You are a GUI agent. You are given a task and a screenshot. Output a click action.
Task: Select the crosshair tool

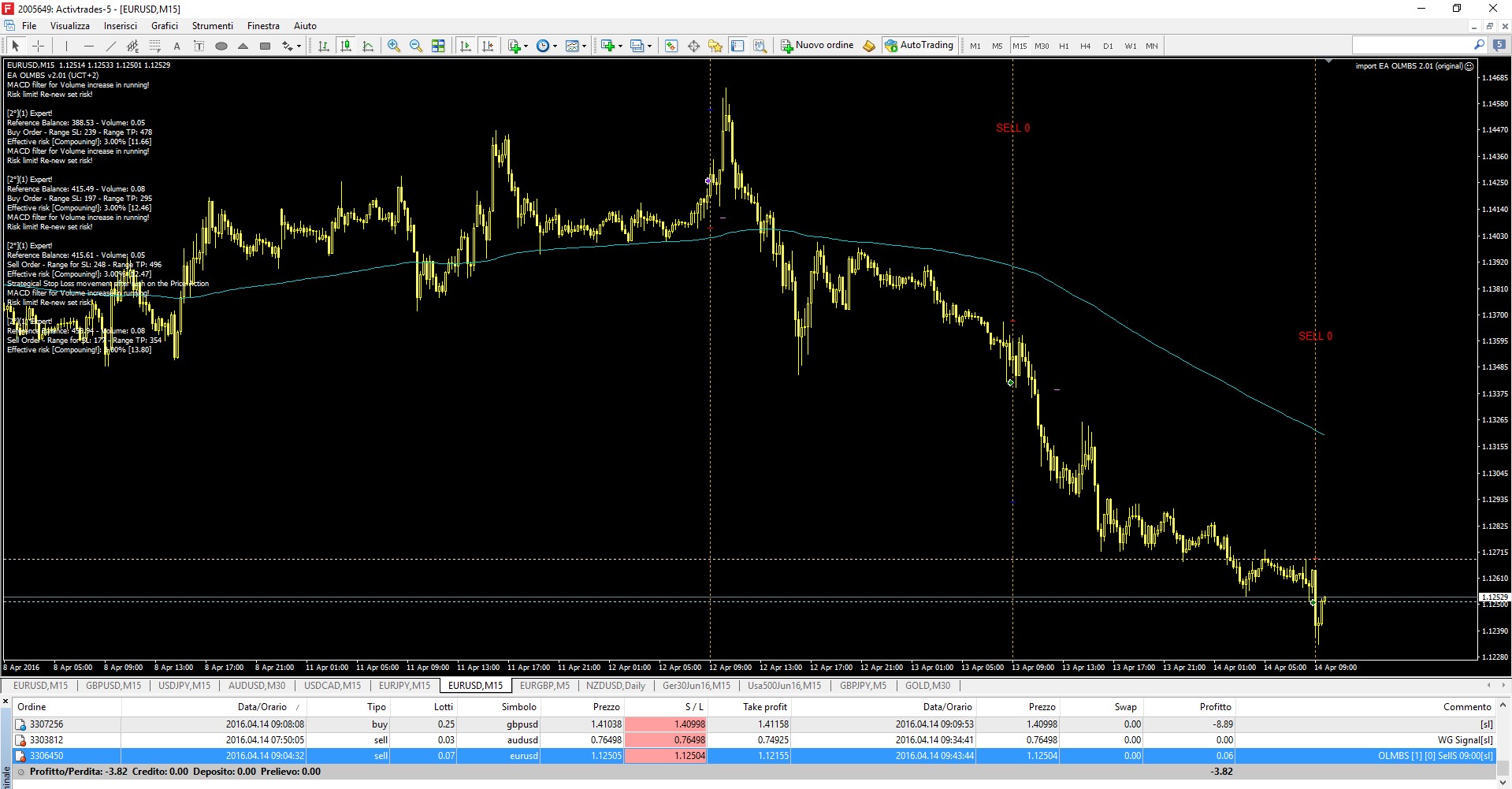(x=38, y=46)
